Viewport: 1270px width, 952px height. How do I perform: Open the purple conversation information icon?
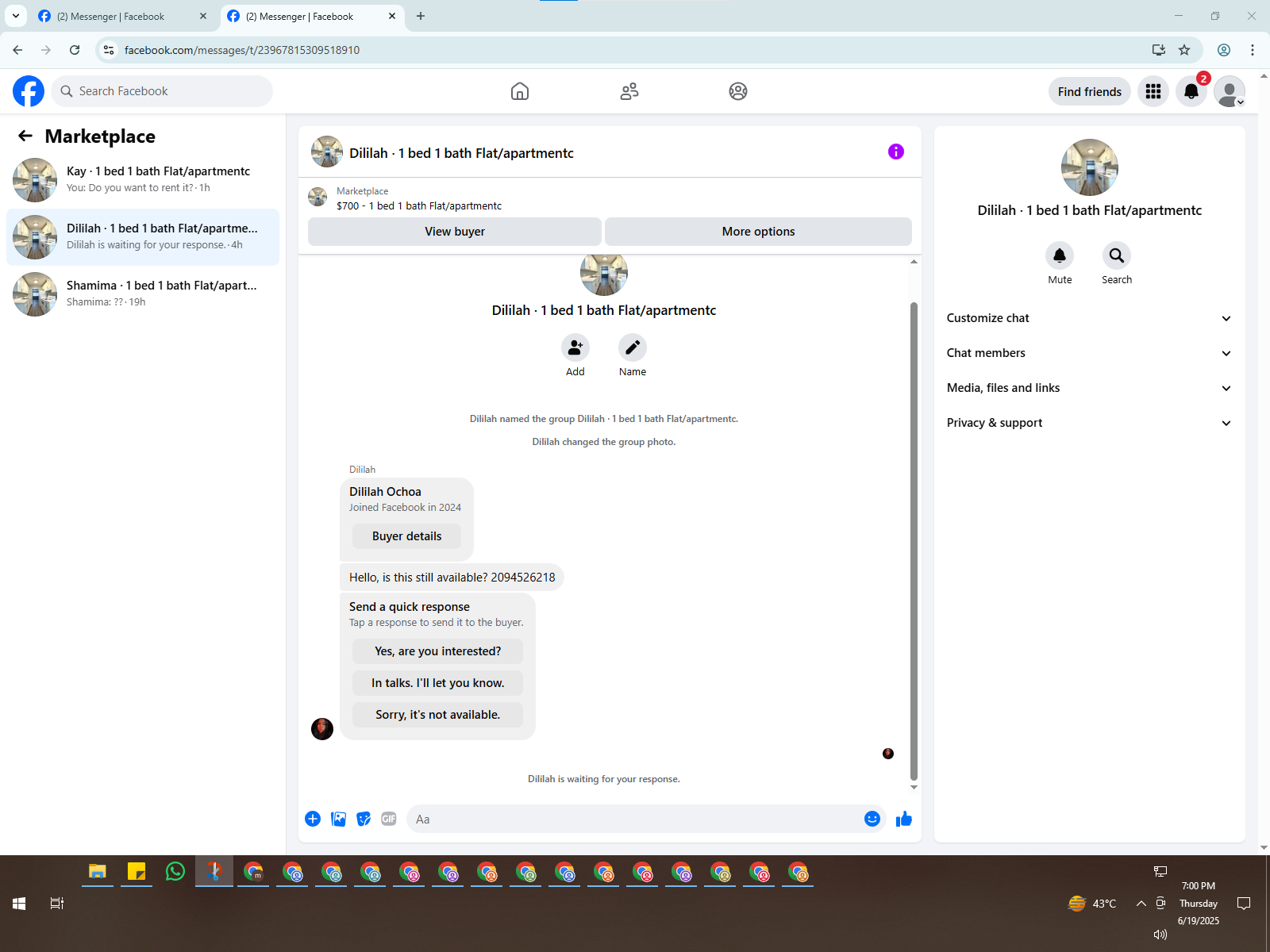point(896,152)
